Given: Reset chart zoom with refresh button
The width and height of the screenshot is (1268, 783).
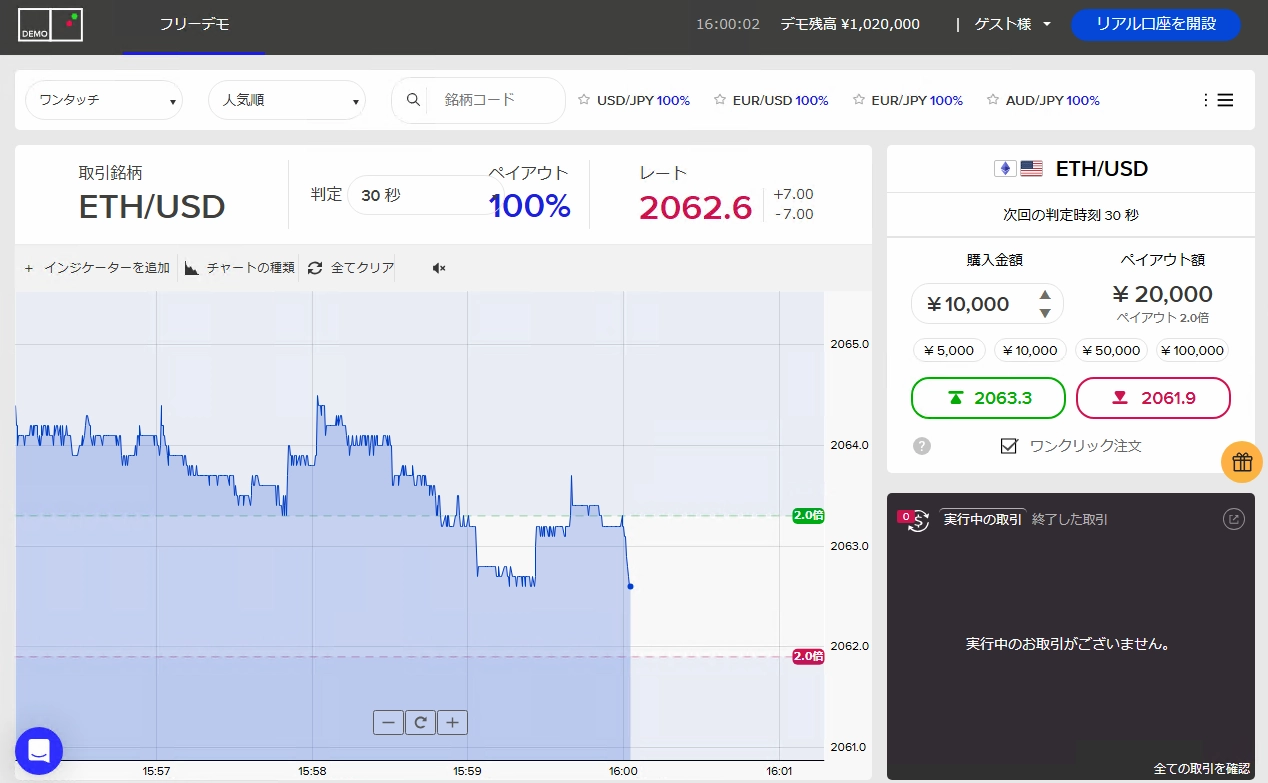Looking at the screenshot, I should [x=420, y=722].
